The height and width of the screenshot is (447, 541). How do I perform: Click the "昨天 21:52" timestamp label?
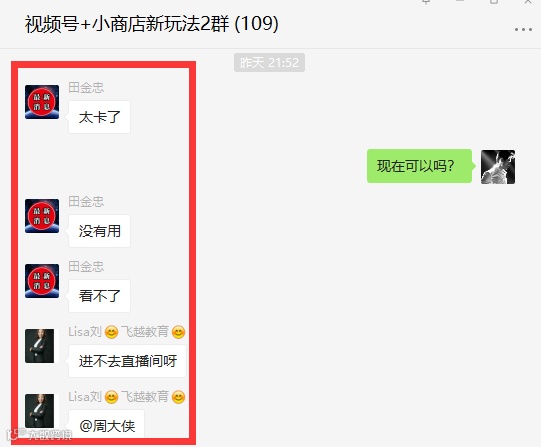coord(269,62)
